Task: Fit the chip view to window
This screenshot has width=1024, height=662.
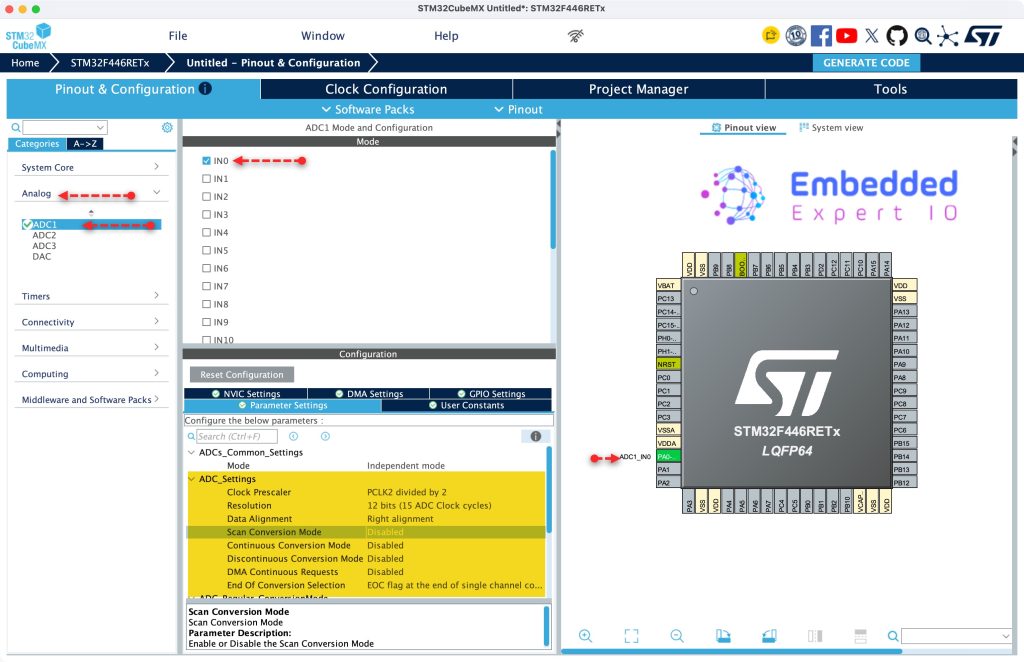Action: tap(631, 635)
